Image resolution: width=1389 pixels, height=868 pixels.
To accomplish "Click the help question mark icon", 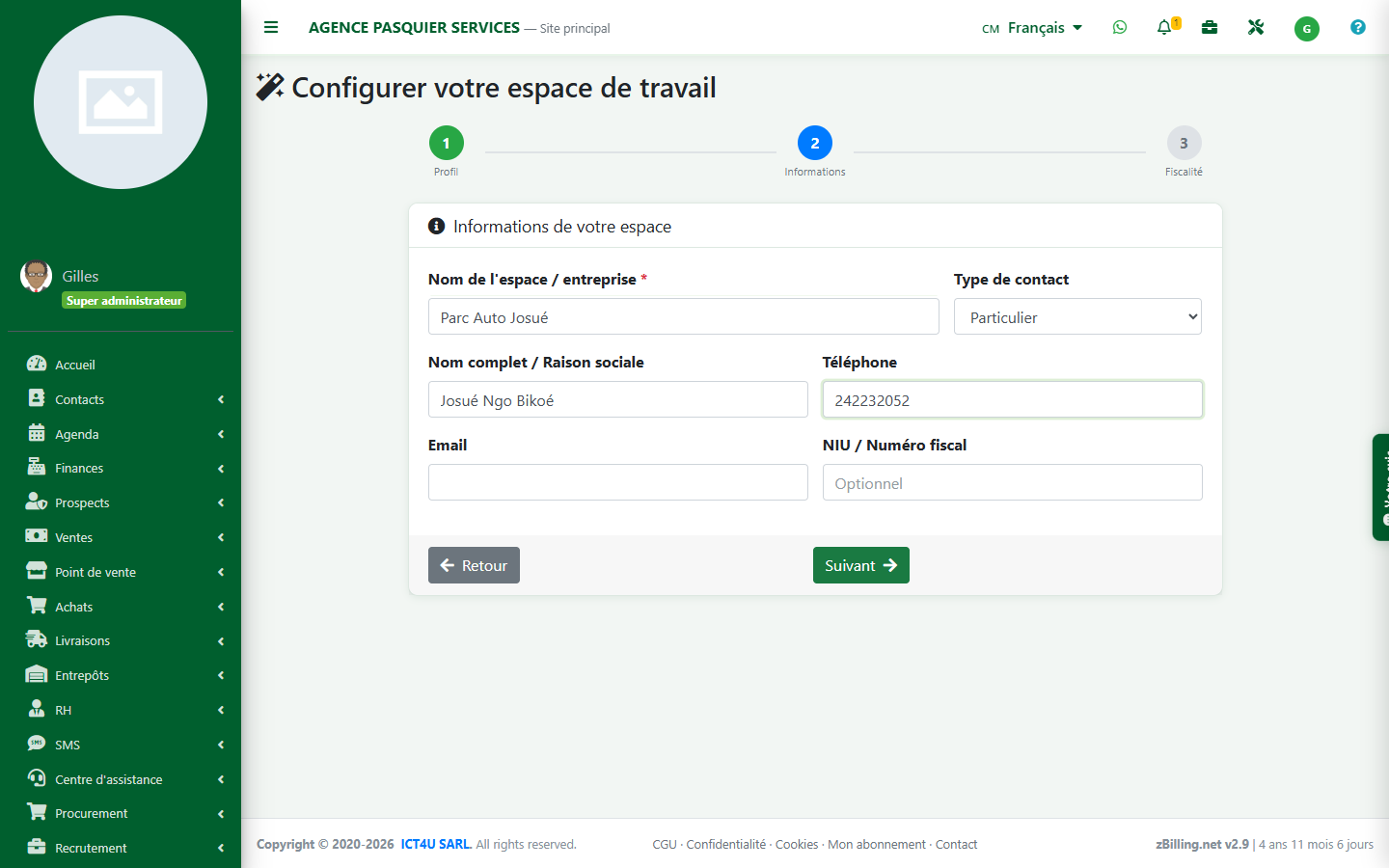I will (x=1358, y=28).
